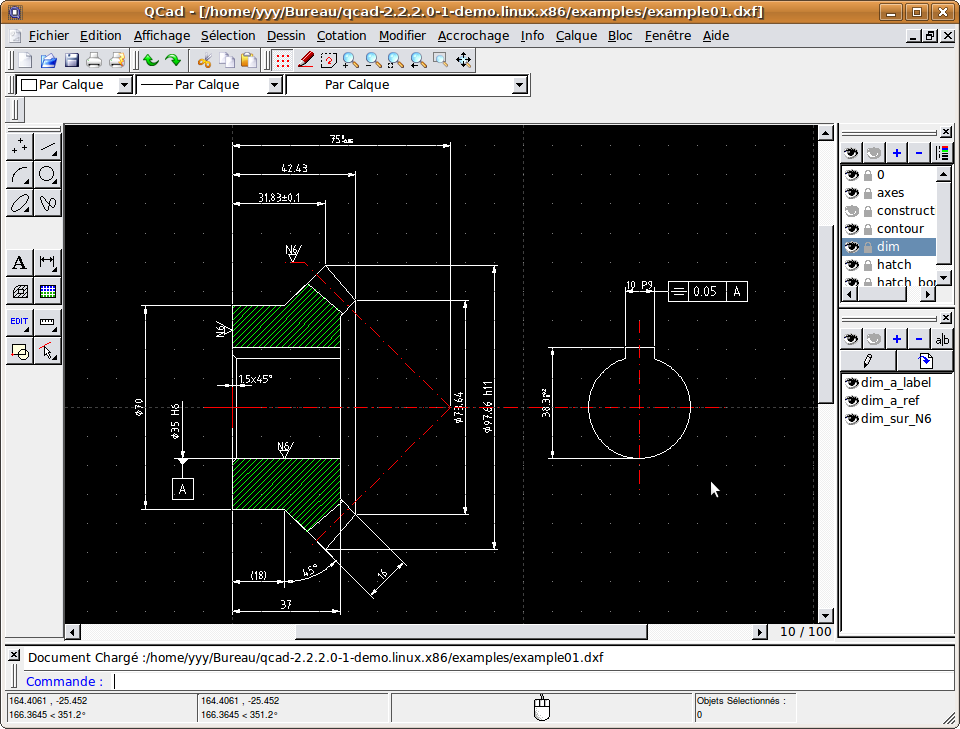Show the hidden construct layer
960x729 pixels.
852,211
